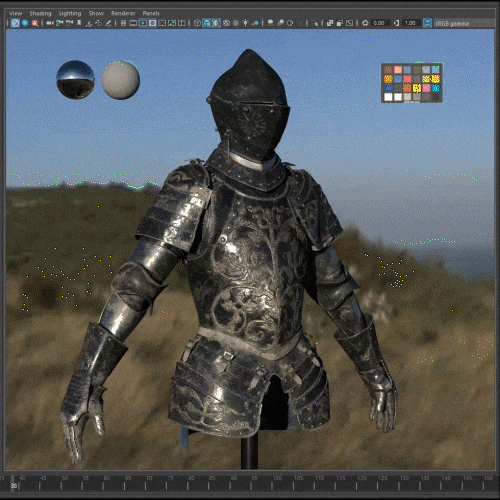Open the sRGB gamma dropdown
Image resolution: width=500 pixels, height=500 pixels.
coord(464,23)
